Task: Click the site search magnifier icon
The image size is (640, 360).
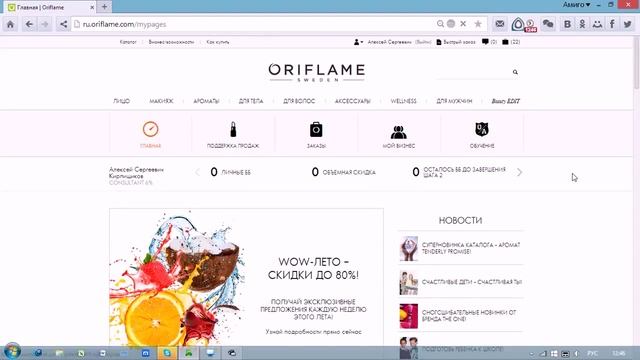Action: pyautogui.click(x=516, y=72)
